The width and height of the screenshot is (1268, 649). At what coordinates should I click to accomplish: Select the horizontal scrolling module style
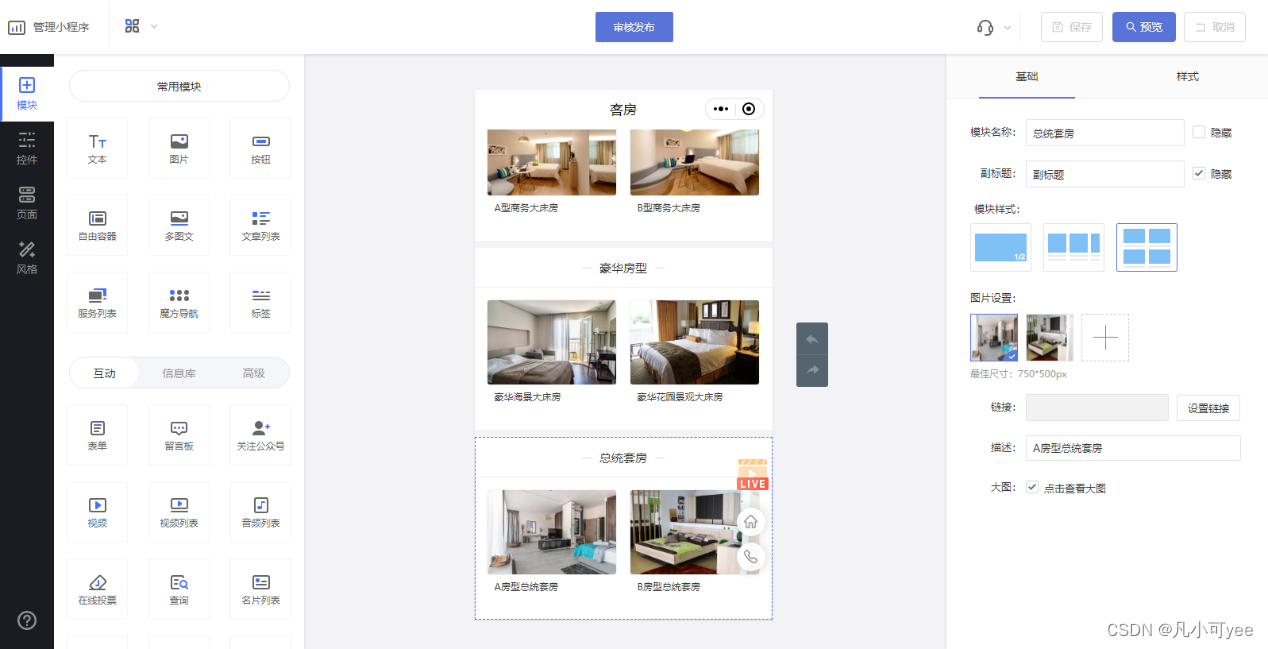pyautogui.click(x=1073, y=247)
